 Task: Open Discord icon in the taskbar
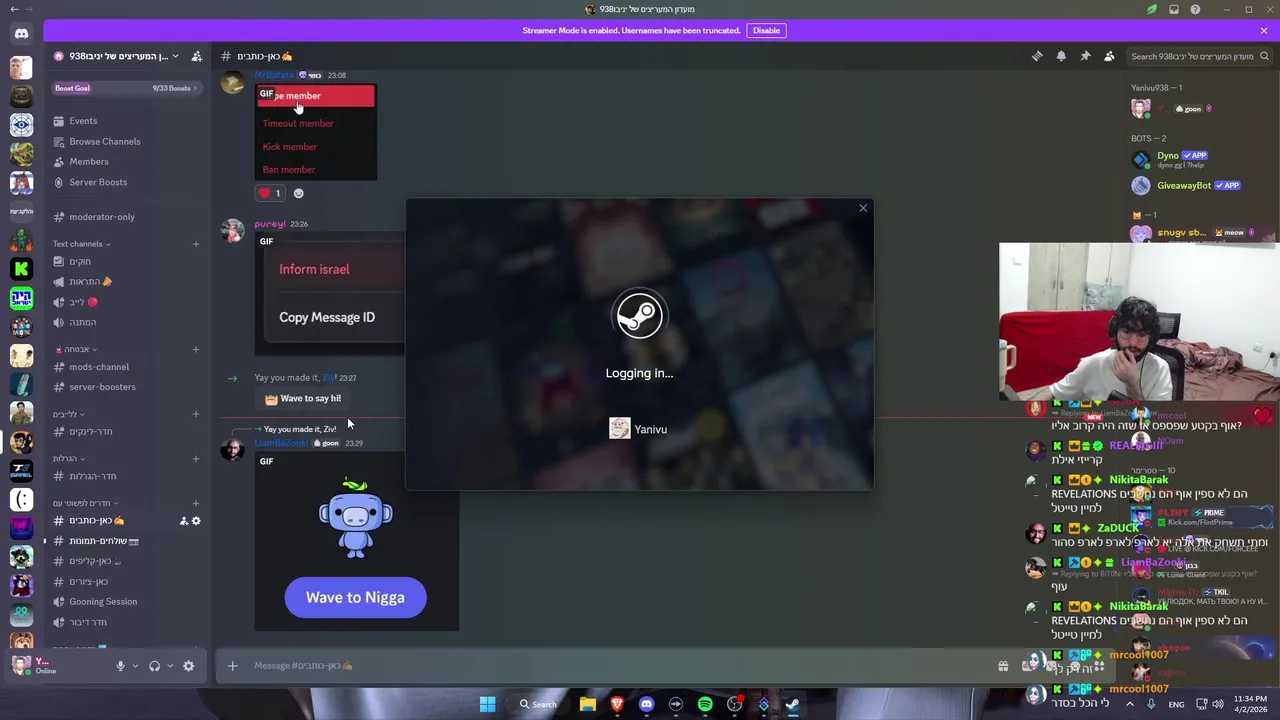[x=646, y=704]
